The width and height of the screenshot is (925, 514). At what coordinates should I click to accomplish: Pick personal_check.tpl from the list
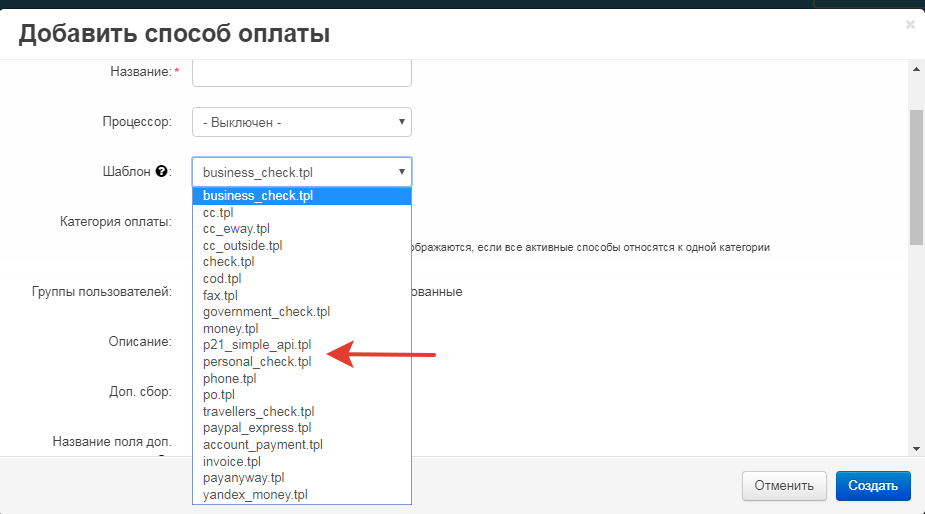(257, 362)
